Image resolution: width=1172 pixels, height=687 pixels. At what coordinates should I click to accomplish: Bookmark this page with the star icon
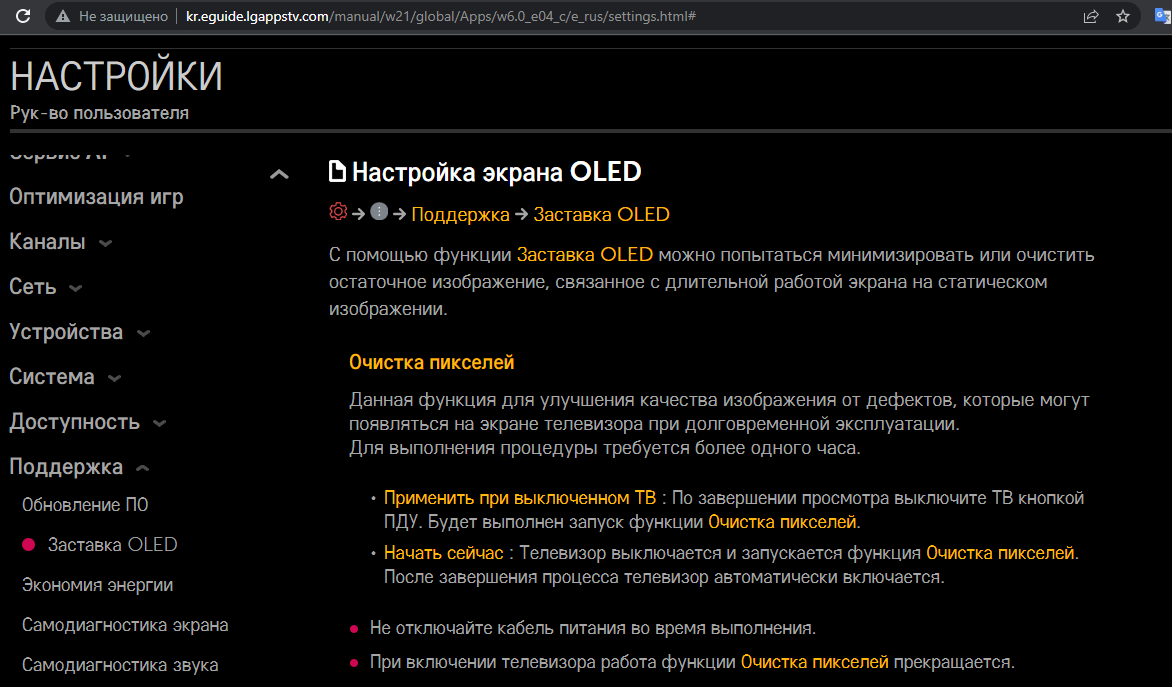click(1123, 17)
